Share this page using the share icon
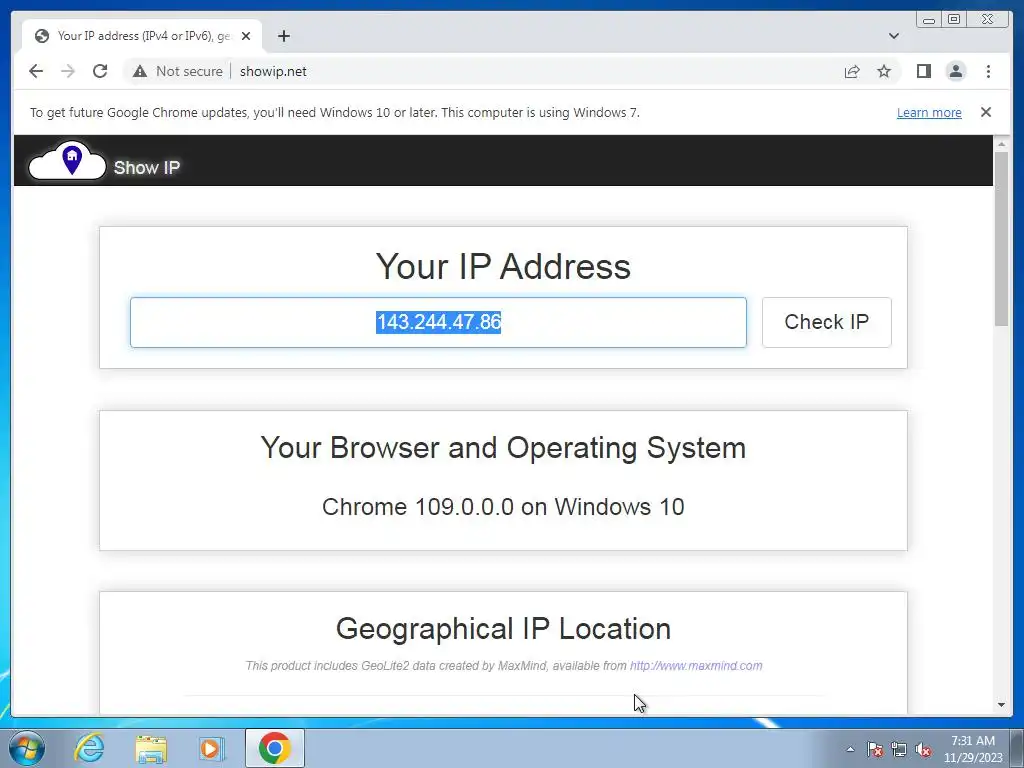Image resolution: width=1024 pixels, height=768 pixels. (852, 71)
